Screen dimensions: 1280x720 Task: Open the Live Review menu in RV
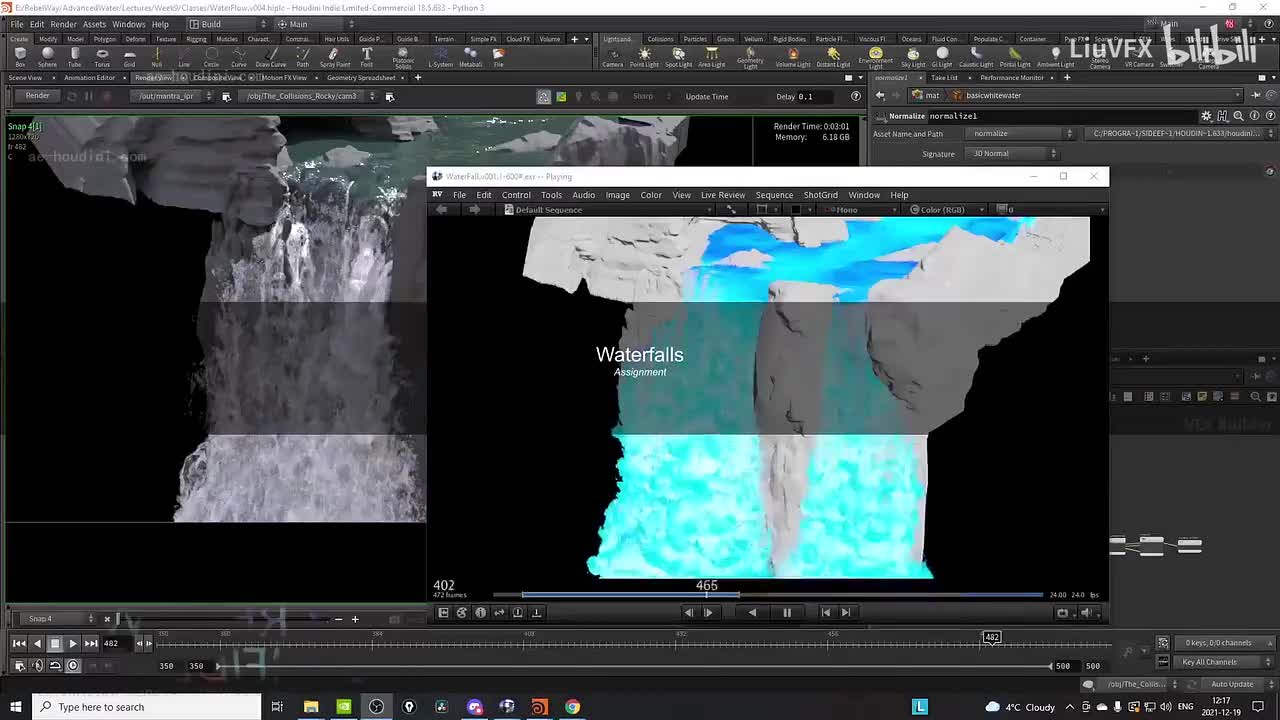(722, 195)
